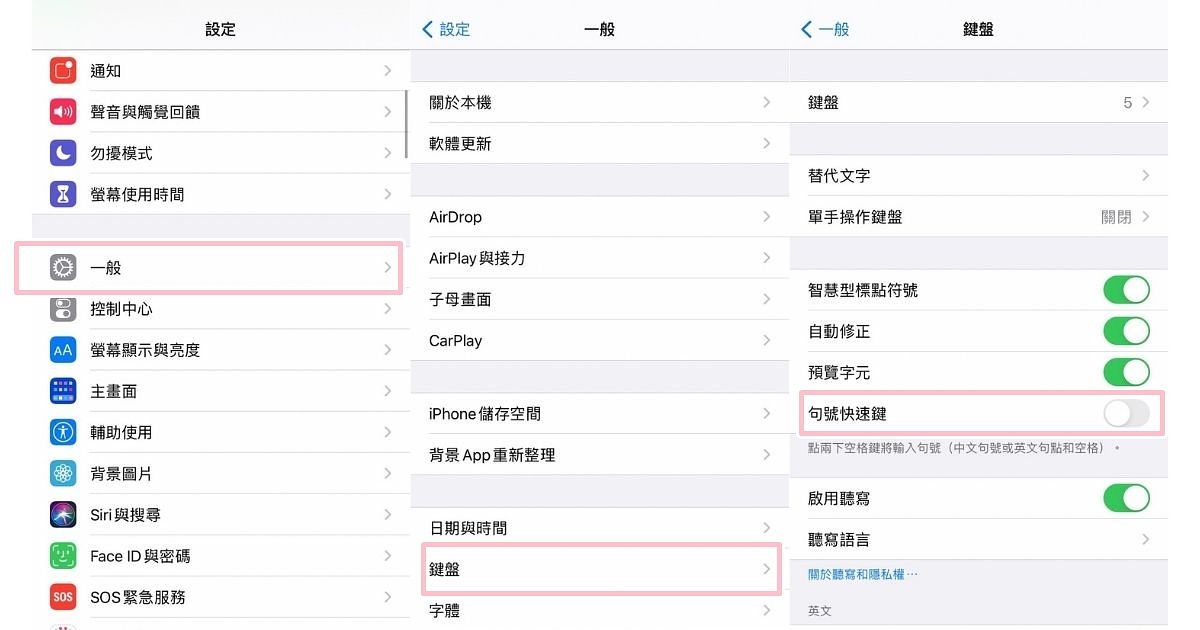Viewport: 1200px width, 630px height.
Task: Expand 單手操作鍵盤 options chevron
Action: coord(1146,217)
